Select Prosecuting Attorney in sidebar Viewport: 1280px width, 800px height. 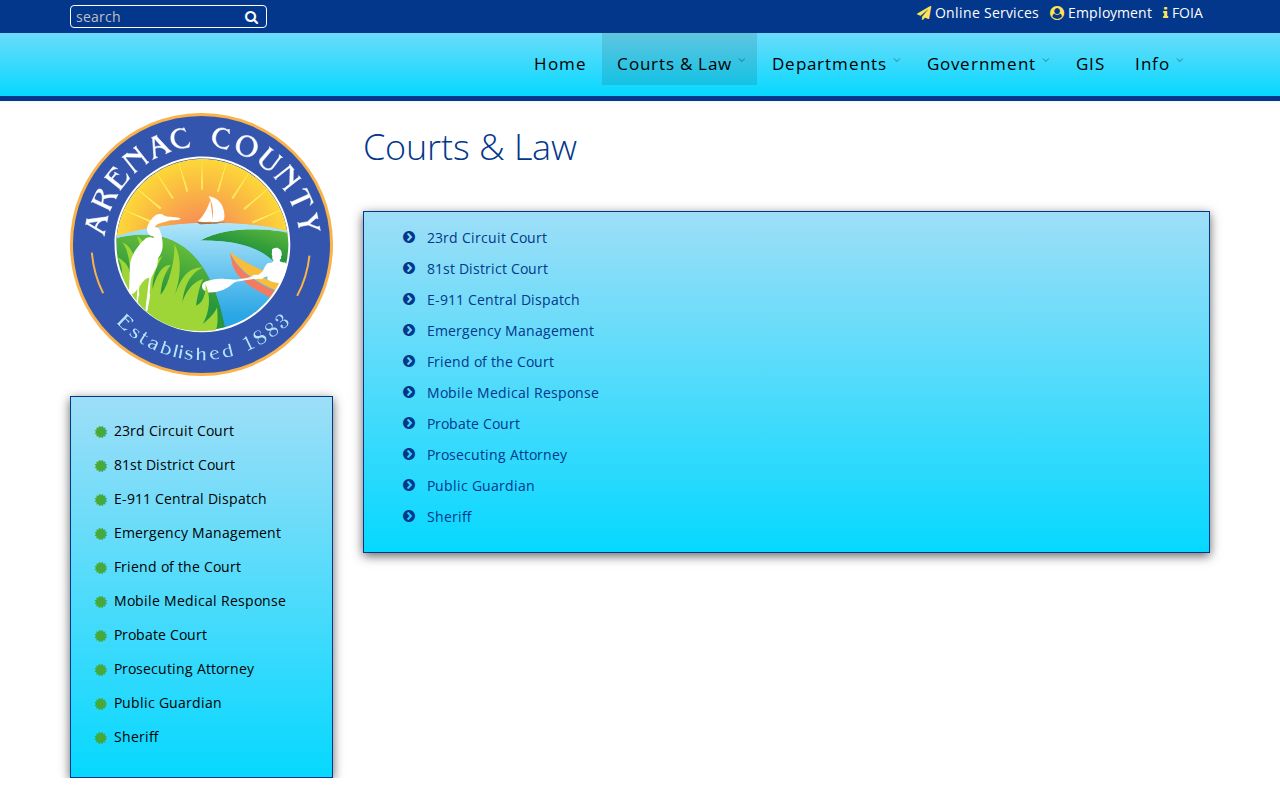click(184, 669)
